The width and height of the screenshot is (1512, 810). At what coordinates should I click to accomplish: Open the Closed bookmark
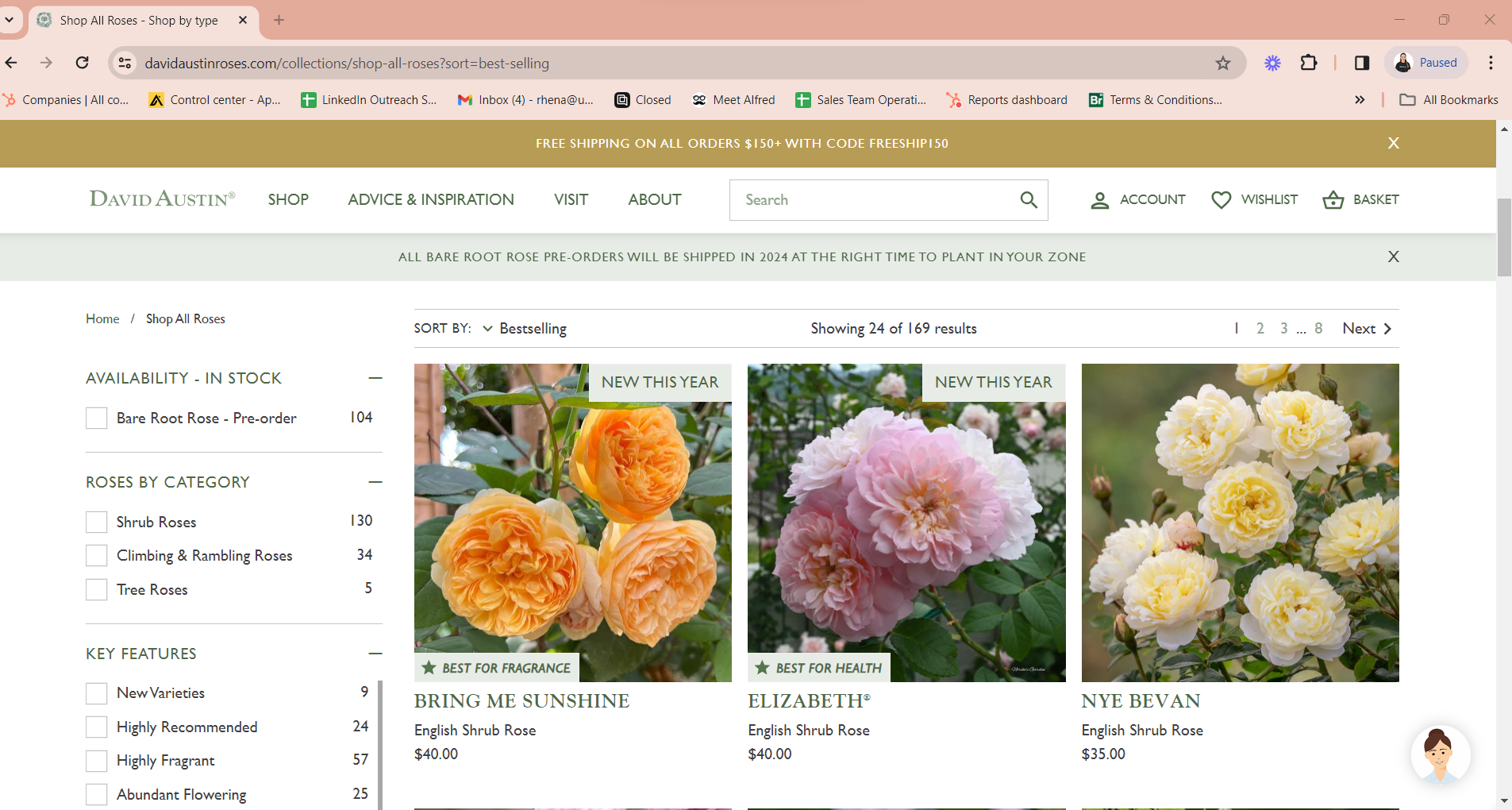(644, 100)
